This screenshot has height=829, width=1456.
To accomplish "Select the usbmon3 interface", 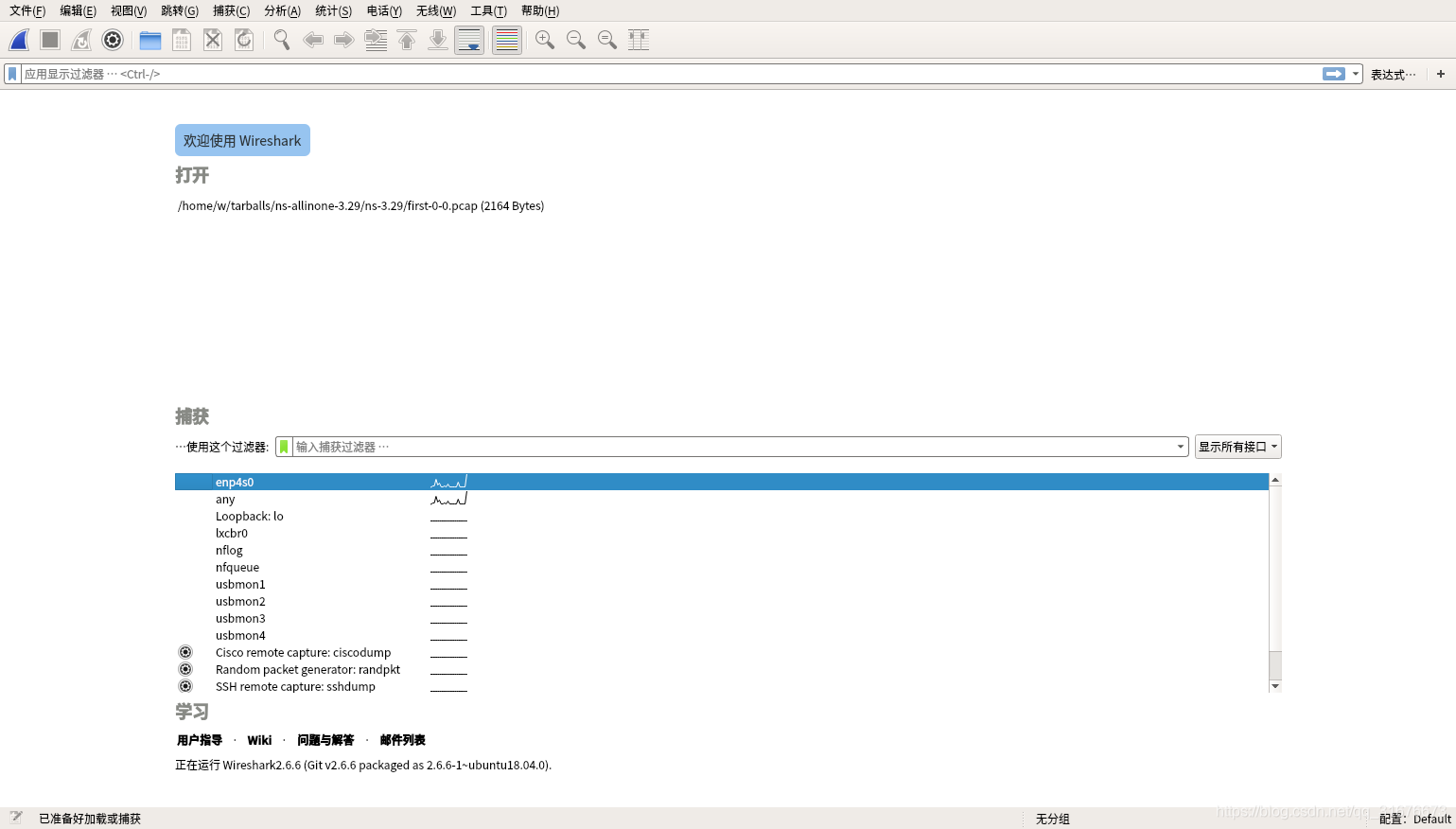I will point(722,618).
